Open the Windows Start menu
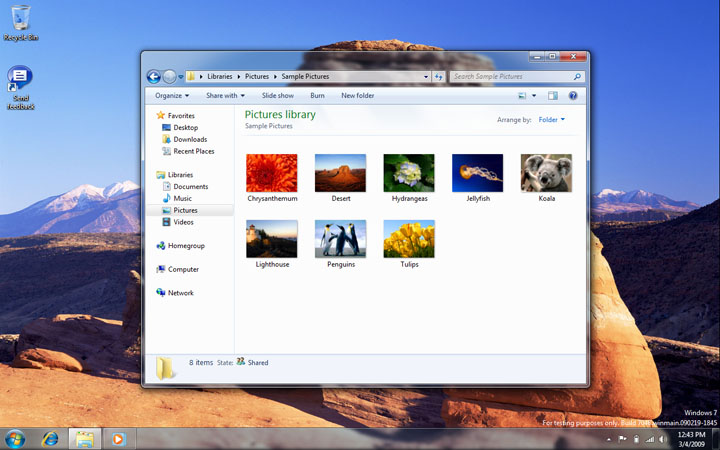 click(15, 439)
